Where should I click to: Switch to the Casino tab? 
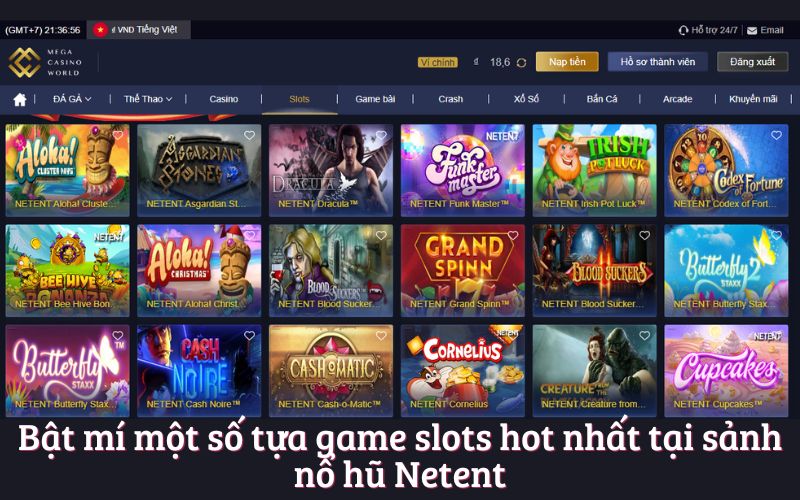click(223, 99)
